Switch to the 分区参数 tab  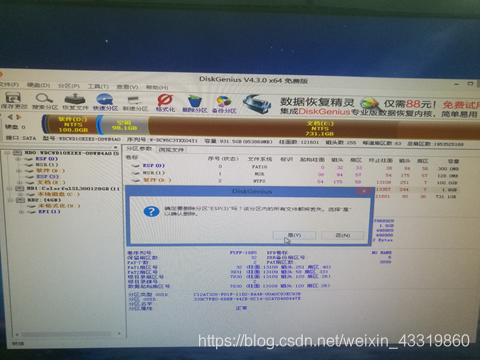(139, 149)
